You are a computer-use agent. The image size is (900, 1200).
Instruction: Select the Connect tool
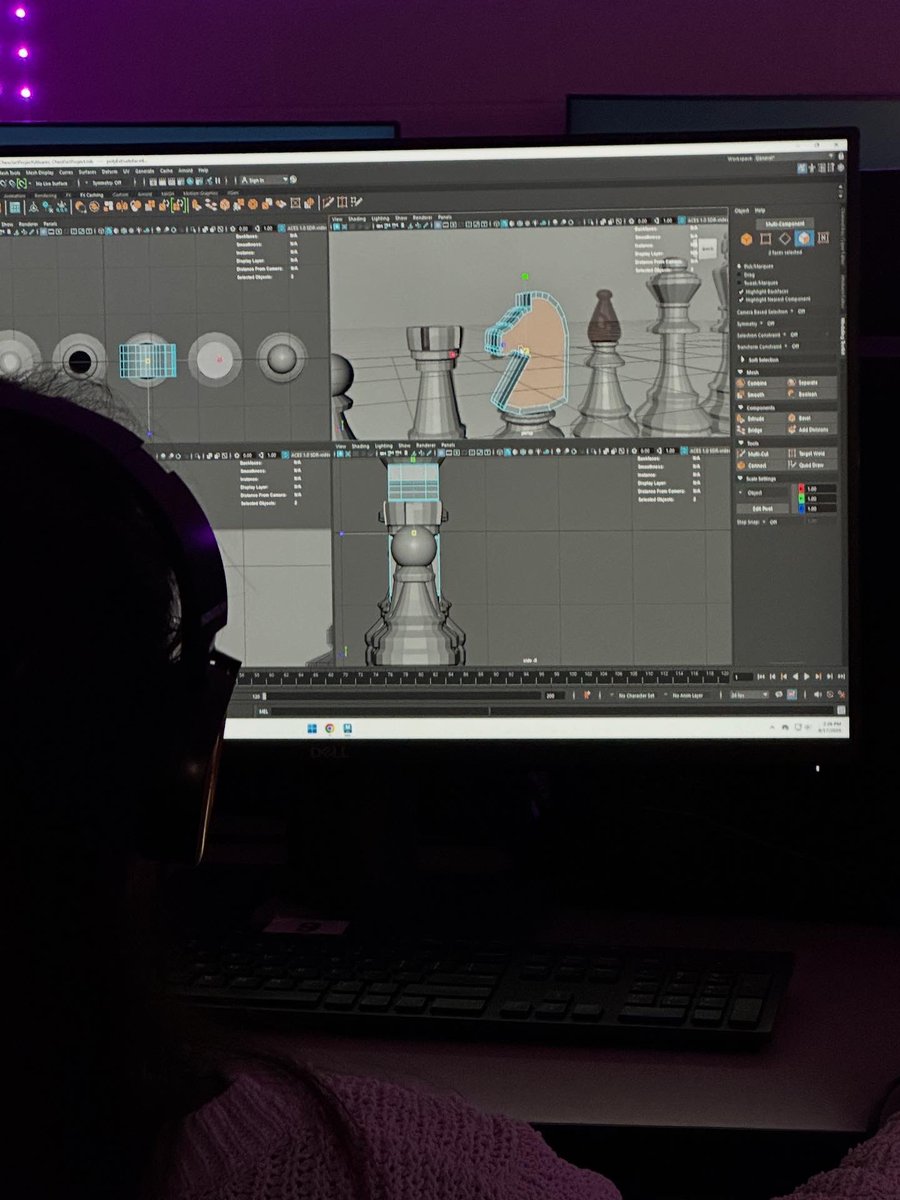[x=761, y=466]
